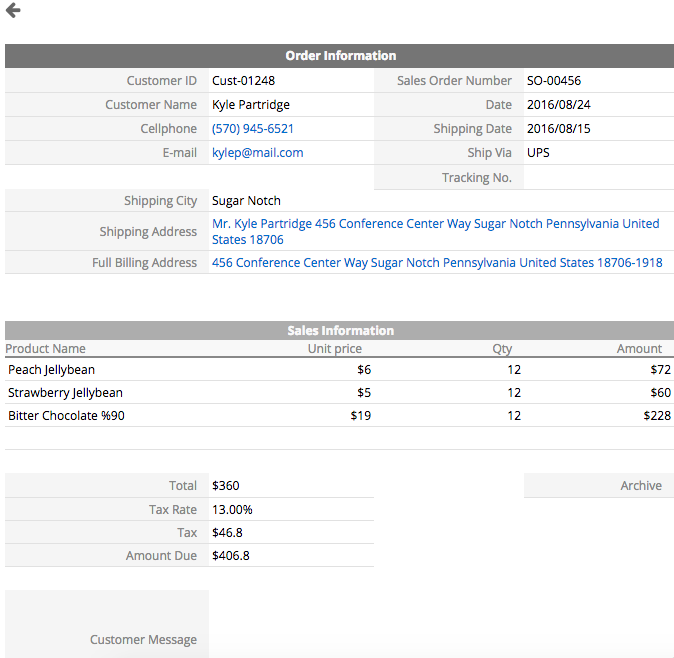Select the Strawberry Jellybean product row
The width and height of the screenshot is (674, 658).
[340, 392]
